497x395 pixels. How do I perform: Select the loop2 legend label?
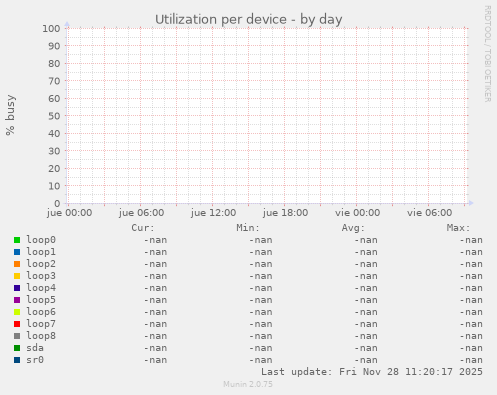(41, 264)
